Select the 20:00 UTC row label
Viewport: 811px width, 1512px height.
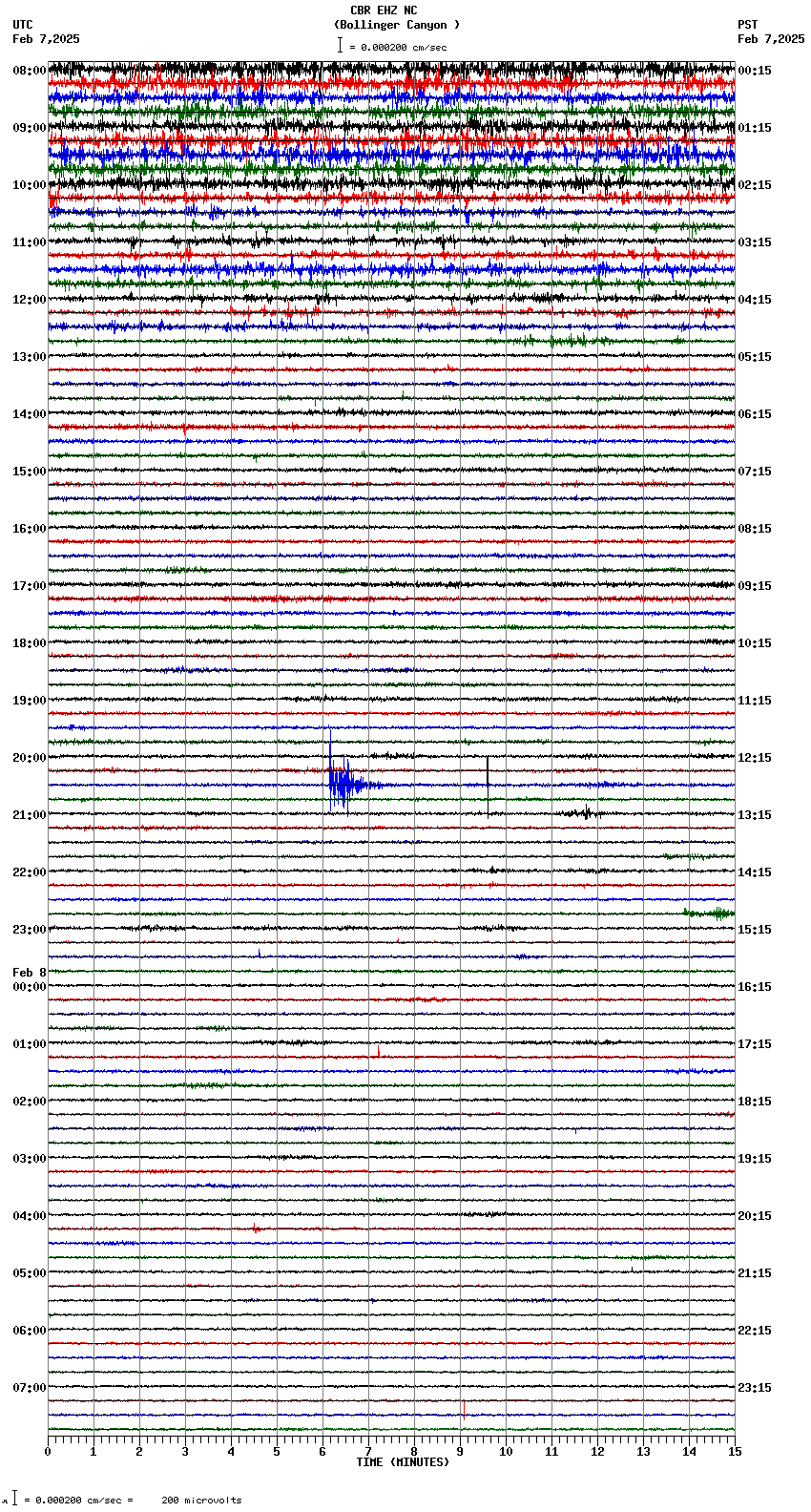[x=29, y=758]
